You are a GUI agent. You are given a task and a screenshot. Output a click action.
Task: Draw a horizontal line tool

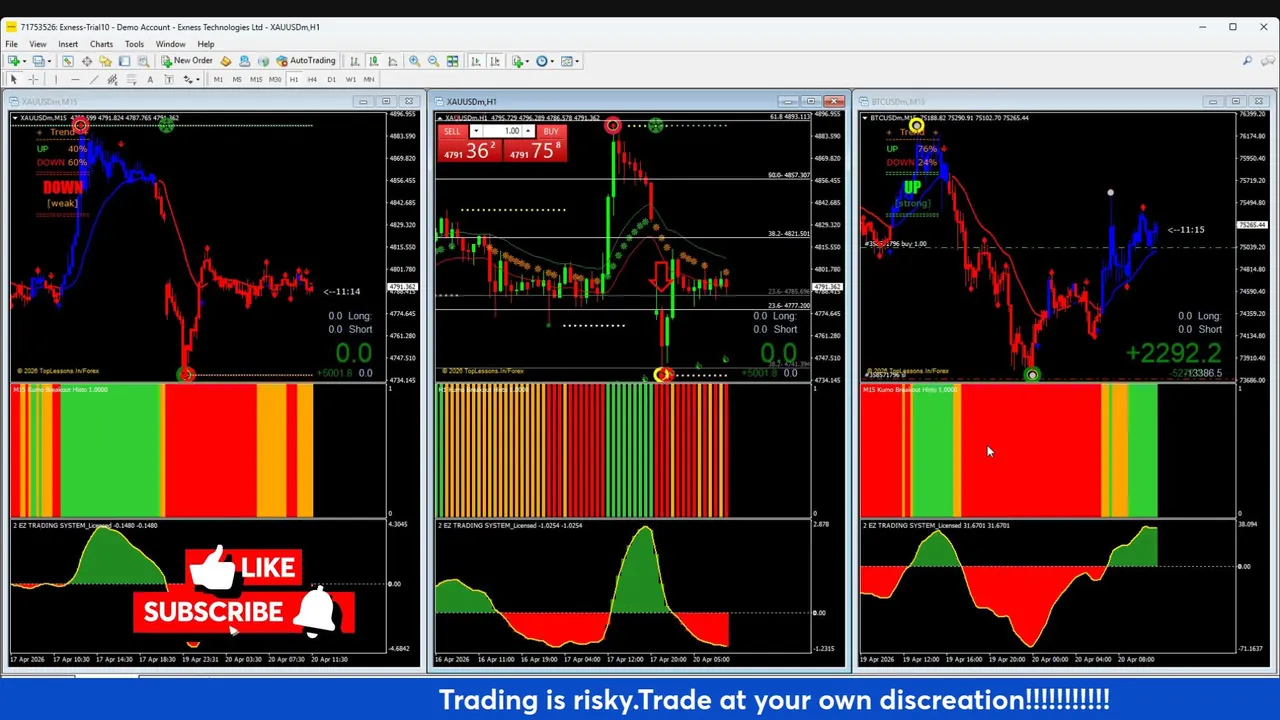[x=75, y=80]
